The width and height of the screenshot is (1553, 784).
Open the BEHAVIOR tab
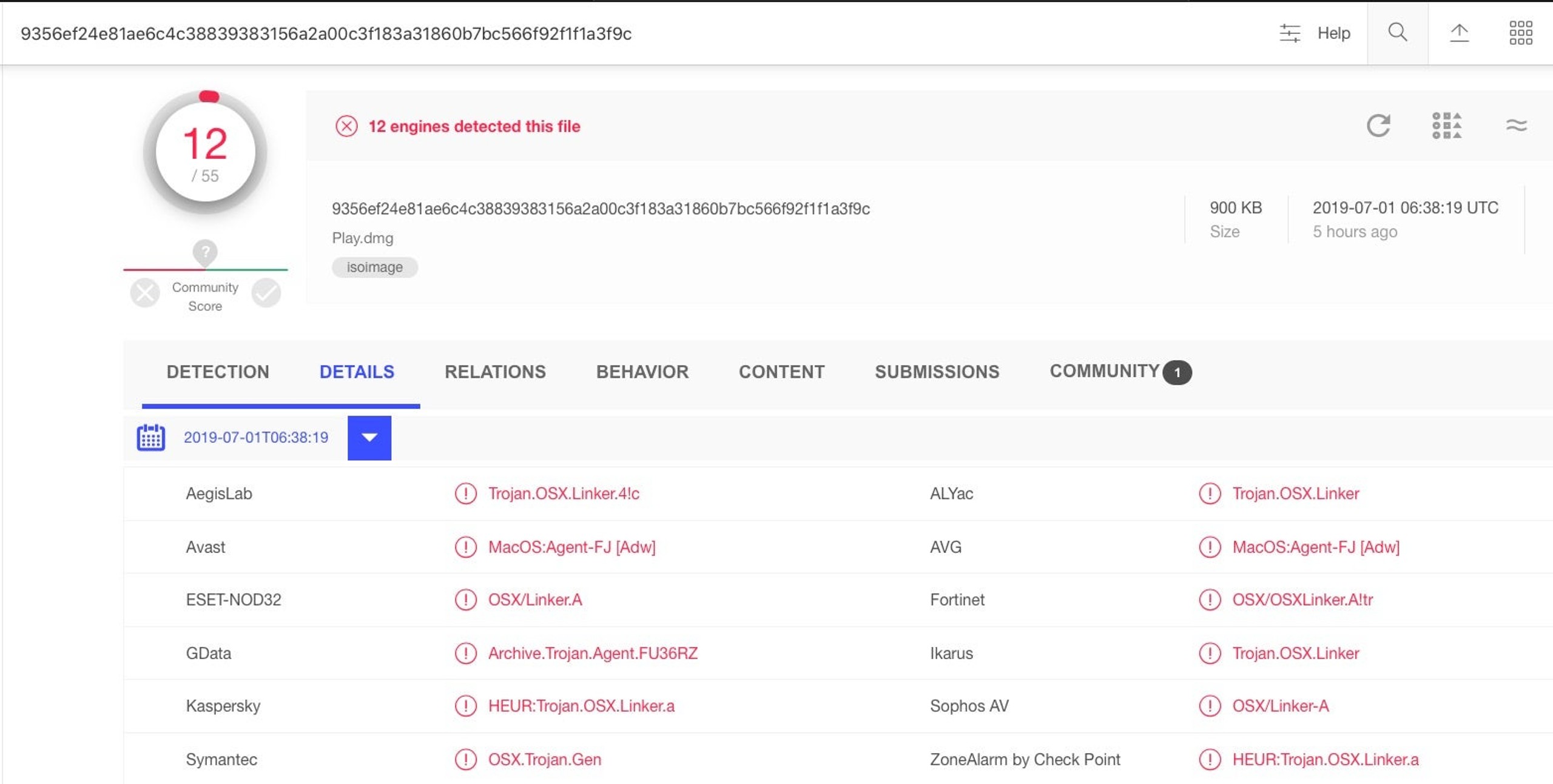point(642,372)
